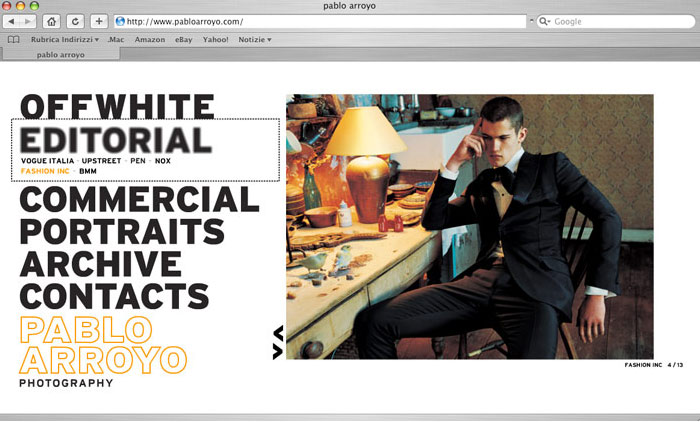Image resolution: width=700 pixels, height=422 pixels.
Task: Click the red close window button
Action: point(7,6)
